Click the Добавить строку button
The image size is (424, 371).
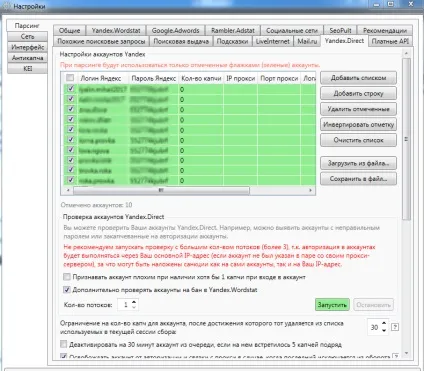[358, 93]
